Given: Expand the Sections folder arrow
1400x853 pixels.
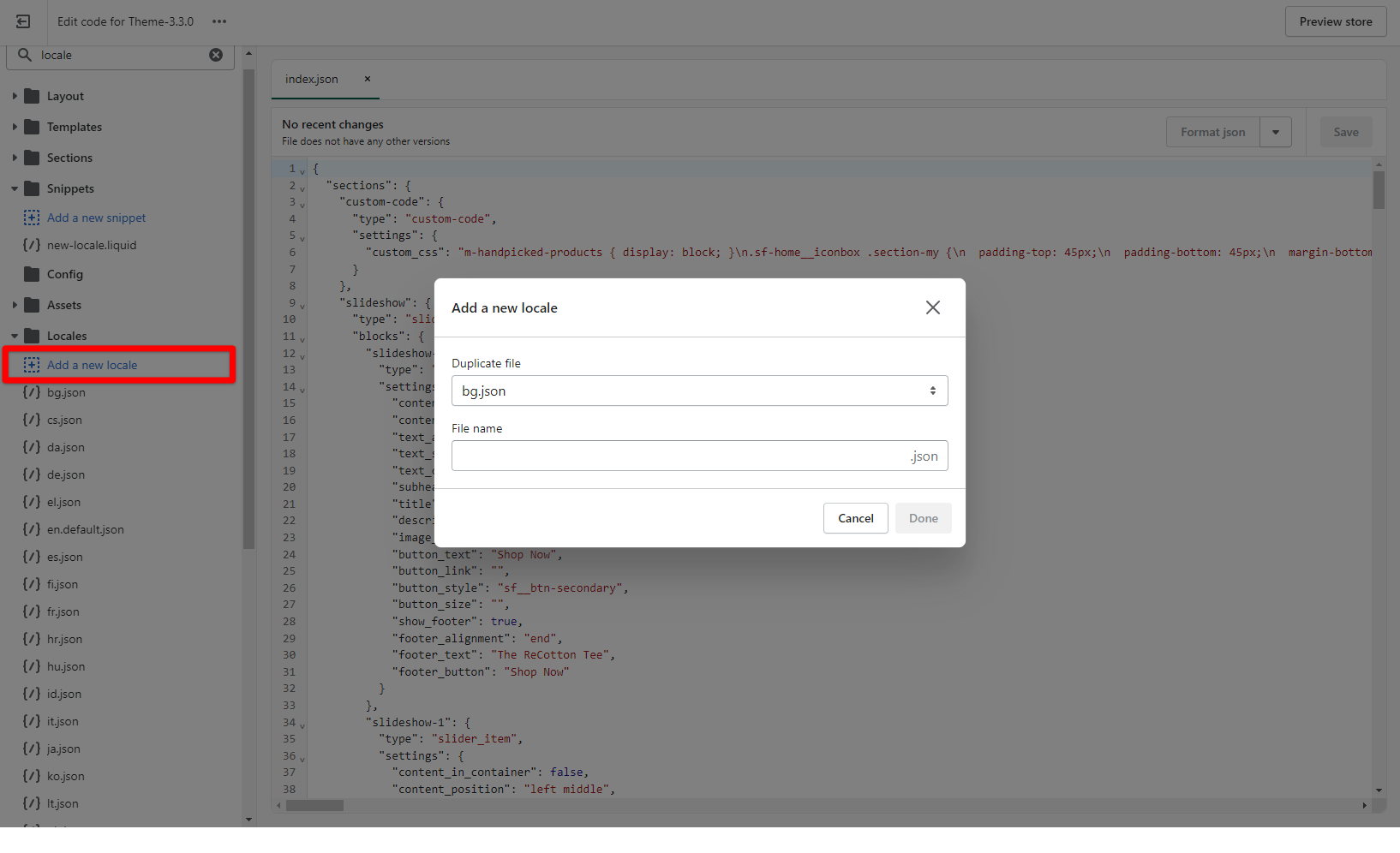Looking at the screenshot, I should coord(15,158).
